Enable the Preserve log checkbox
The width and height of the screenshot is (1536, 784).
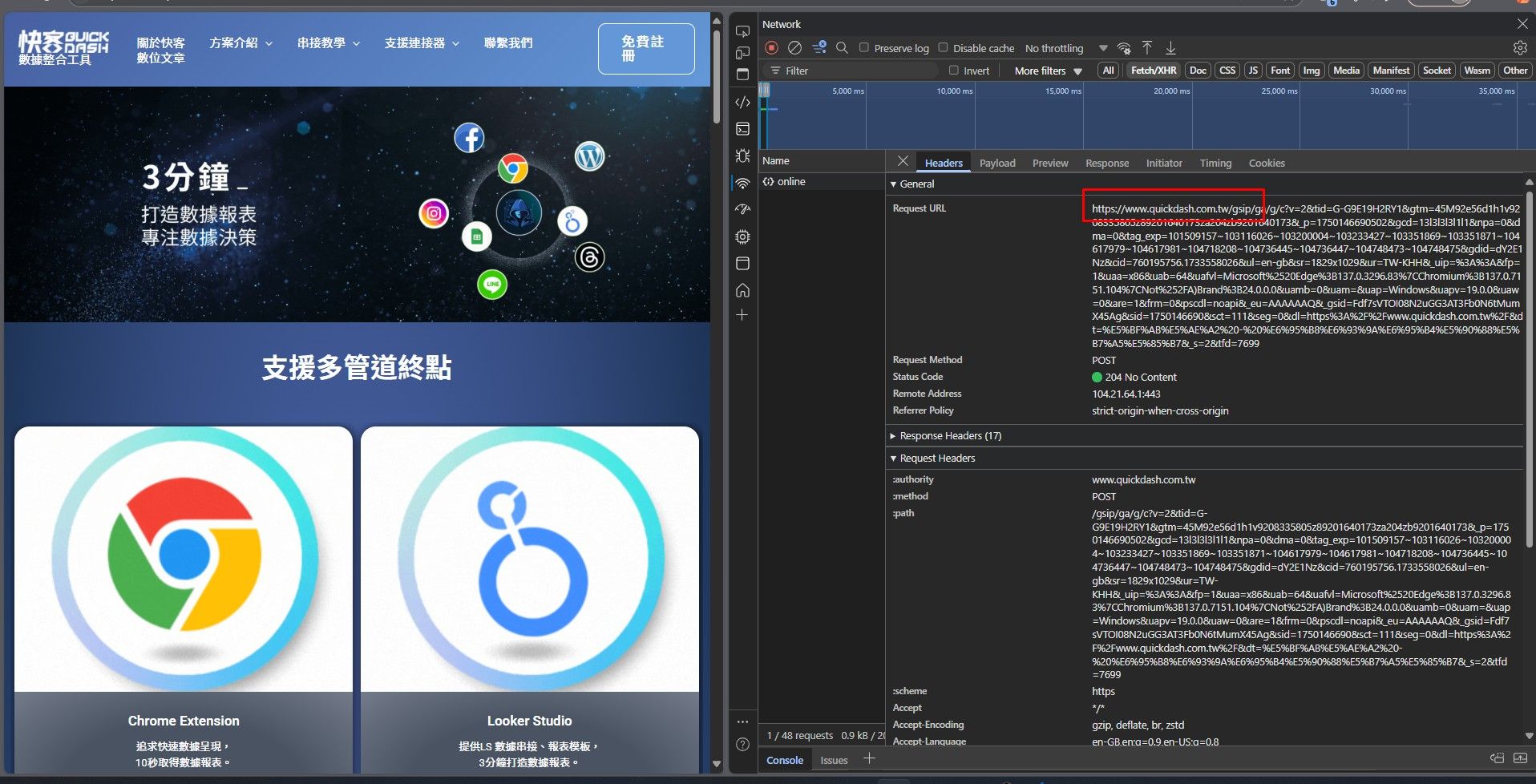tap(864, 47)
